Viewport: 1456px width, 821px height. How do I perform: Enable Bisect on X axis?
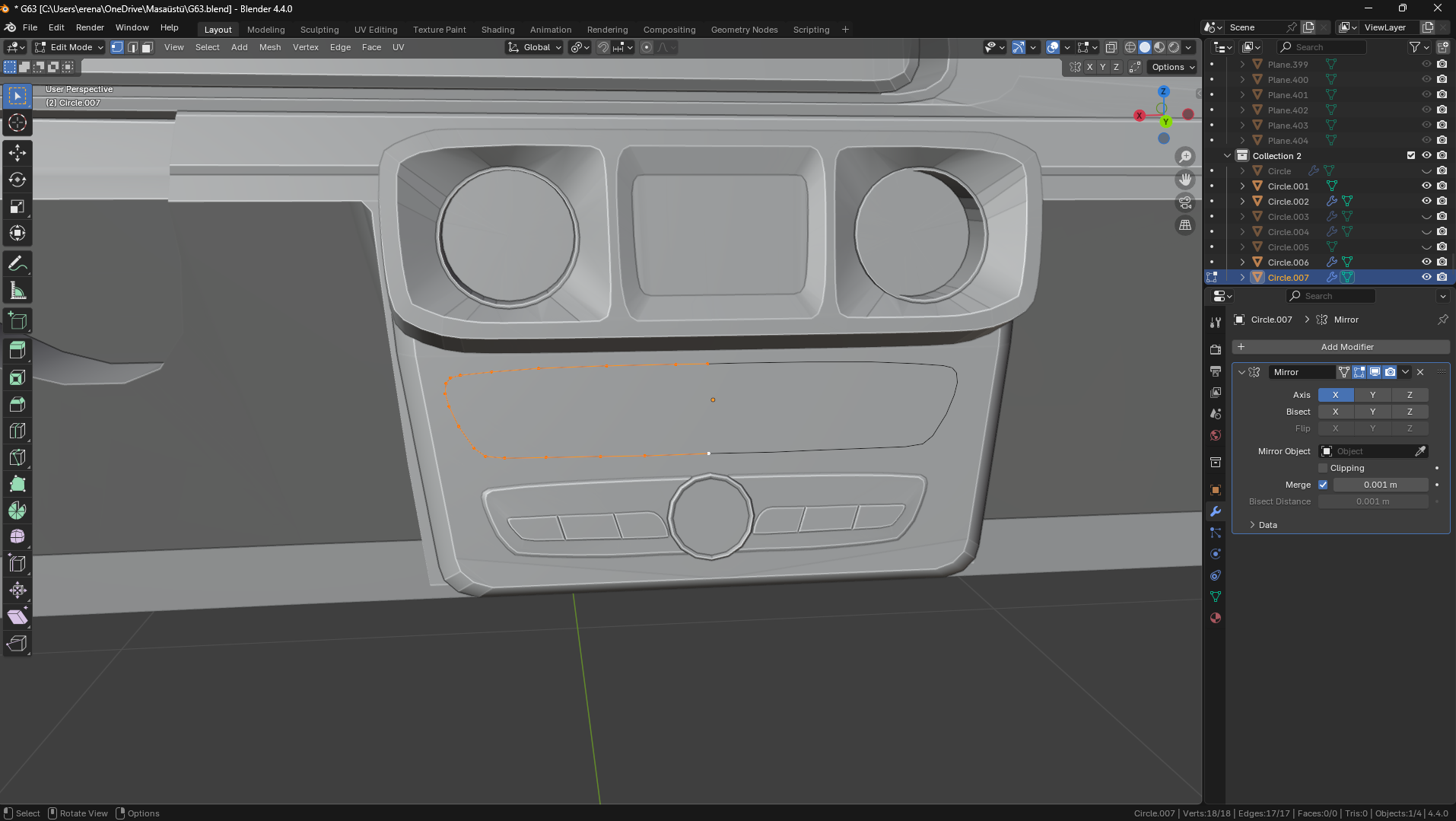click(1335, 412)
